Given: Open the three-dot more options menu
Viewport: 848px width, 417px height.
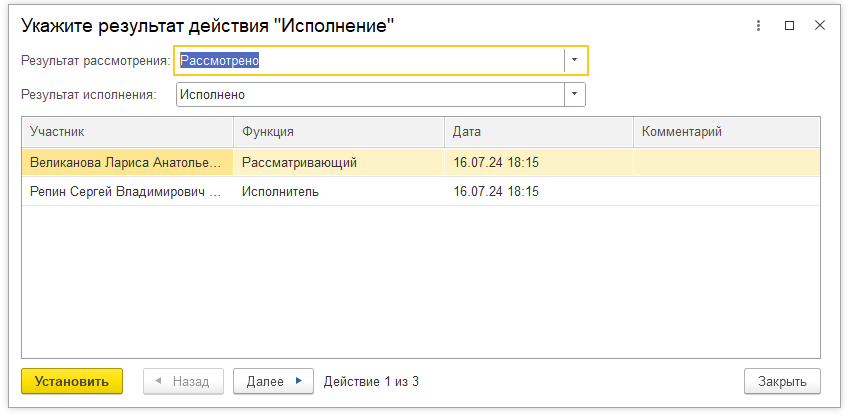Looking at the screenshot, I should [759, 26].
